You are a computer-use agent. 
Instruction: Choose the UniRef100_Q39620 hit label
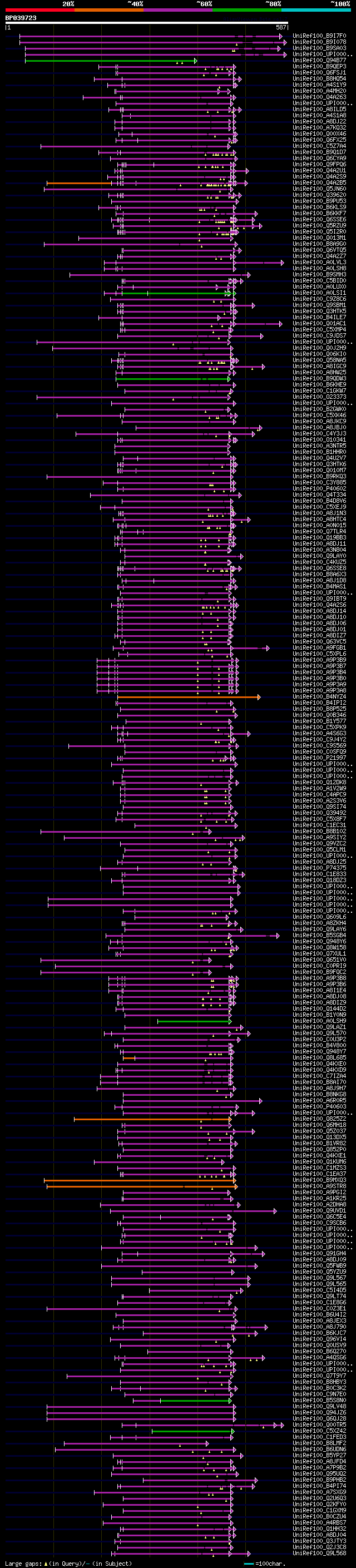tap(319, 195)
